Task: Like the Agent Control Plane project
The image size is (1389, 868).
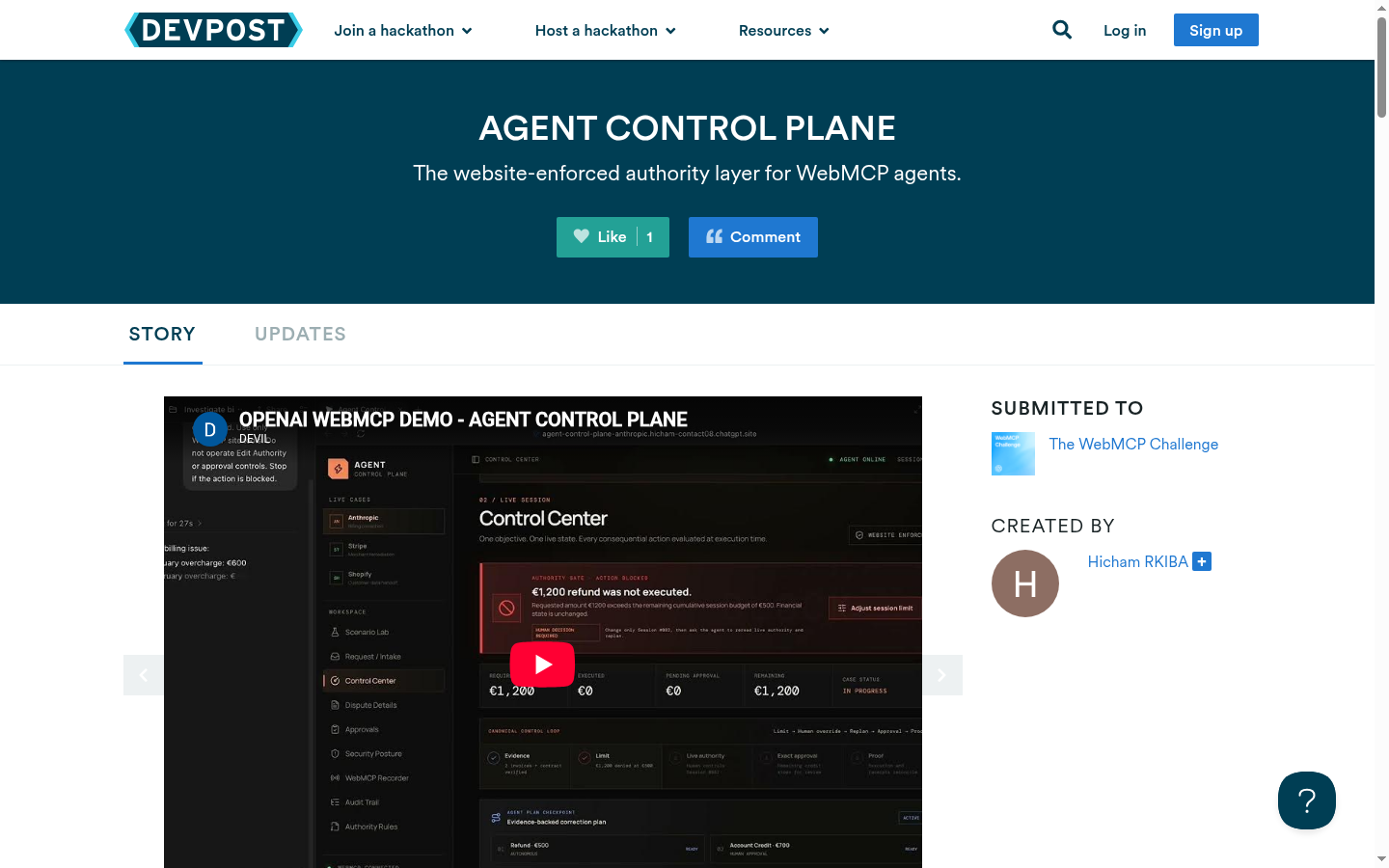Action: pos(613,237)
